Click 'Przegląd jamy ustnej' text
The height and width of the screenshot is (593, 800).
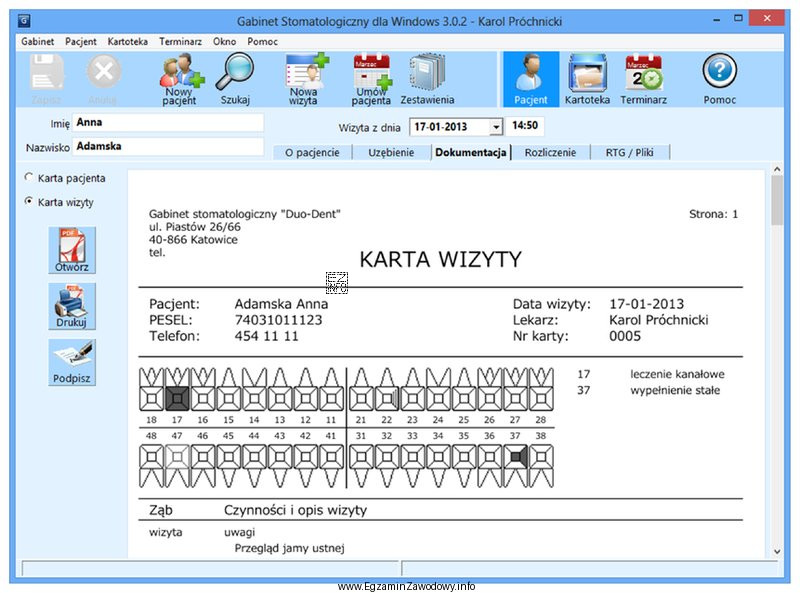[x=289, y=548]
